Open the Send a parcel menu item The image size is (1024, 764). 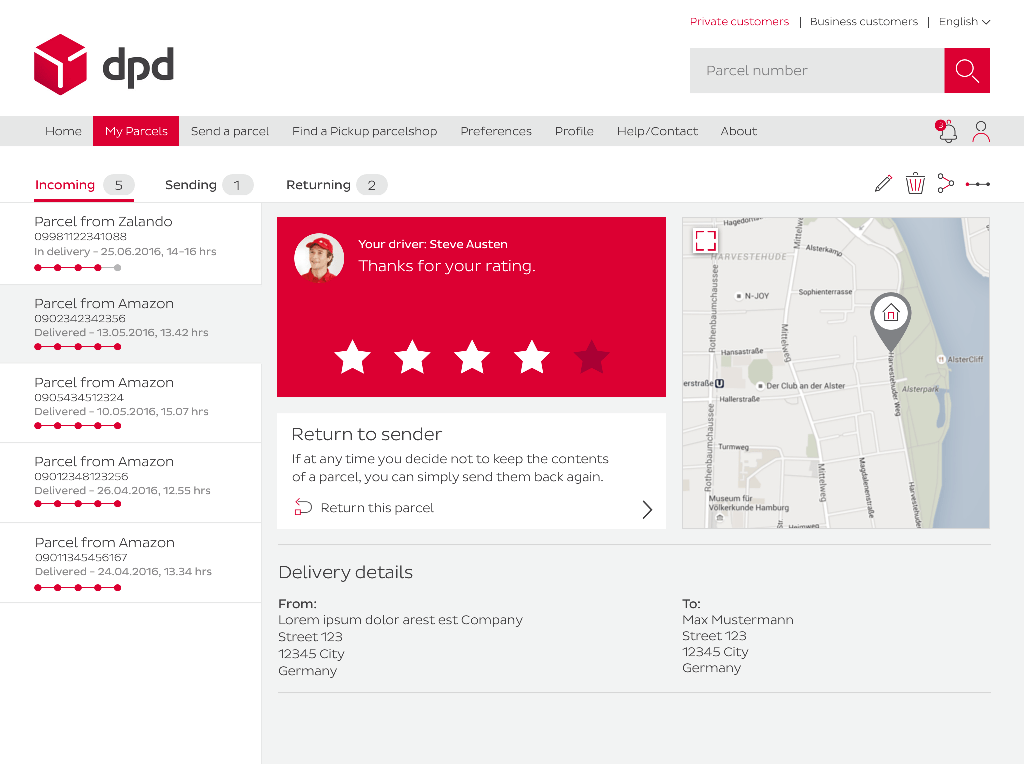(x=230, y=131)
